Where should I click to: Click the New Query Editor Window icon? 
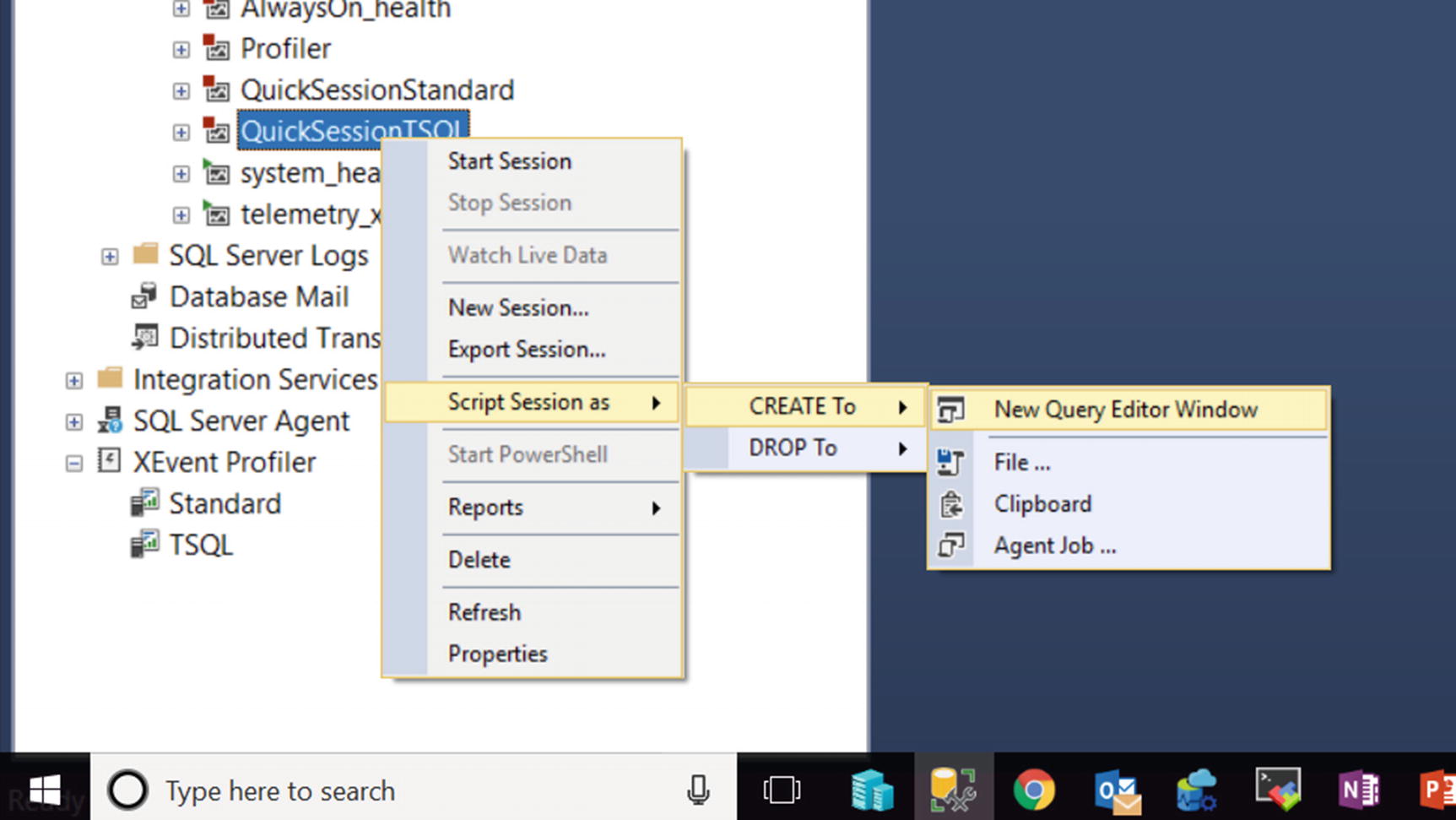[x=951, y=410]
